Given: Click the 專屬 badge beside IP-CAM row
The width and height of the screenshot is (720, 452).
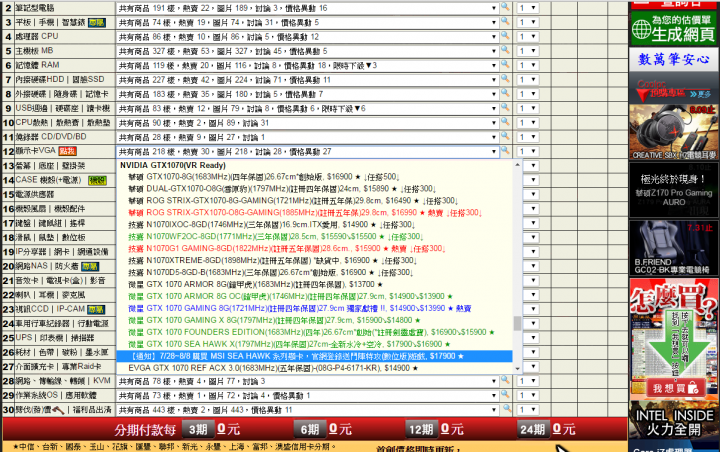Looking at the screenshot, I should [96, 310].
